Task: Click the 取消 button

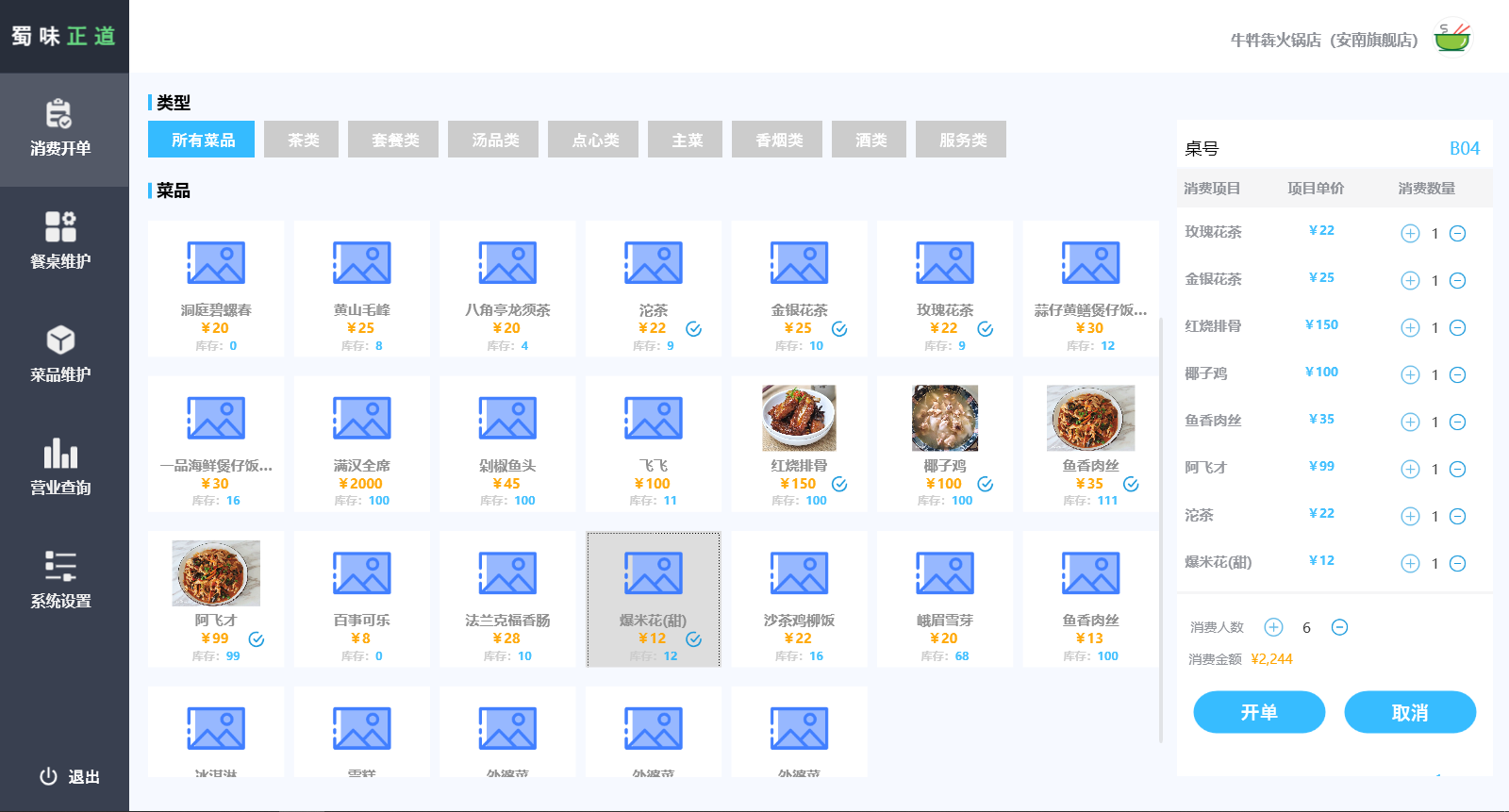Action: tap(1410, 712)
